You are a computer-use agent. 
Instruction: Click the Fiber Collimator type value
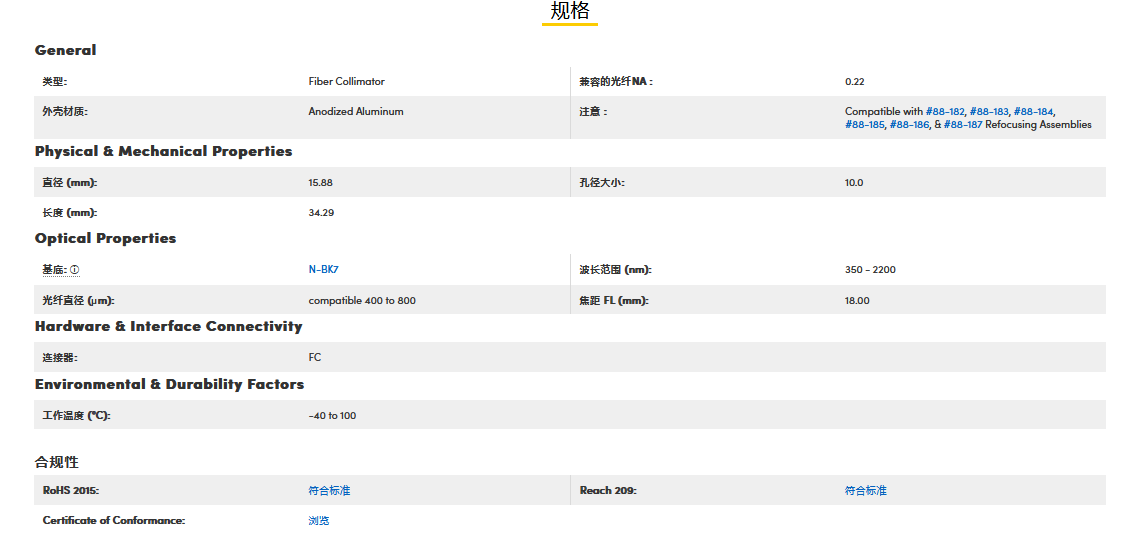point(346,82)
